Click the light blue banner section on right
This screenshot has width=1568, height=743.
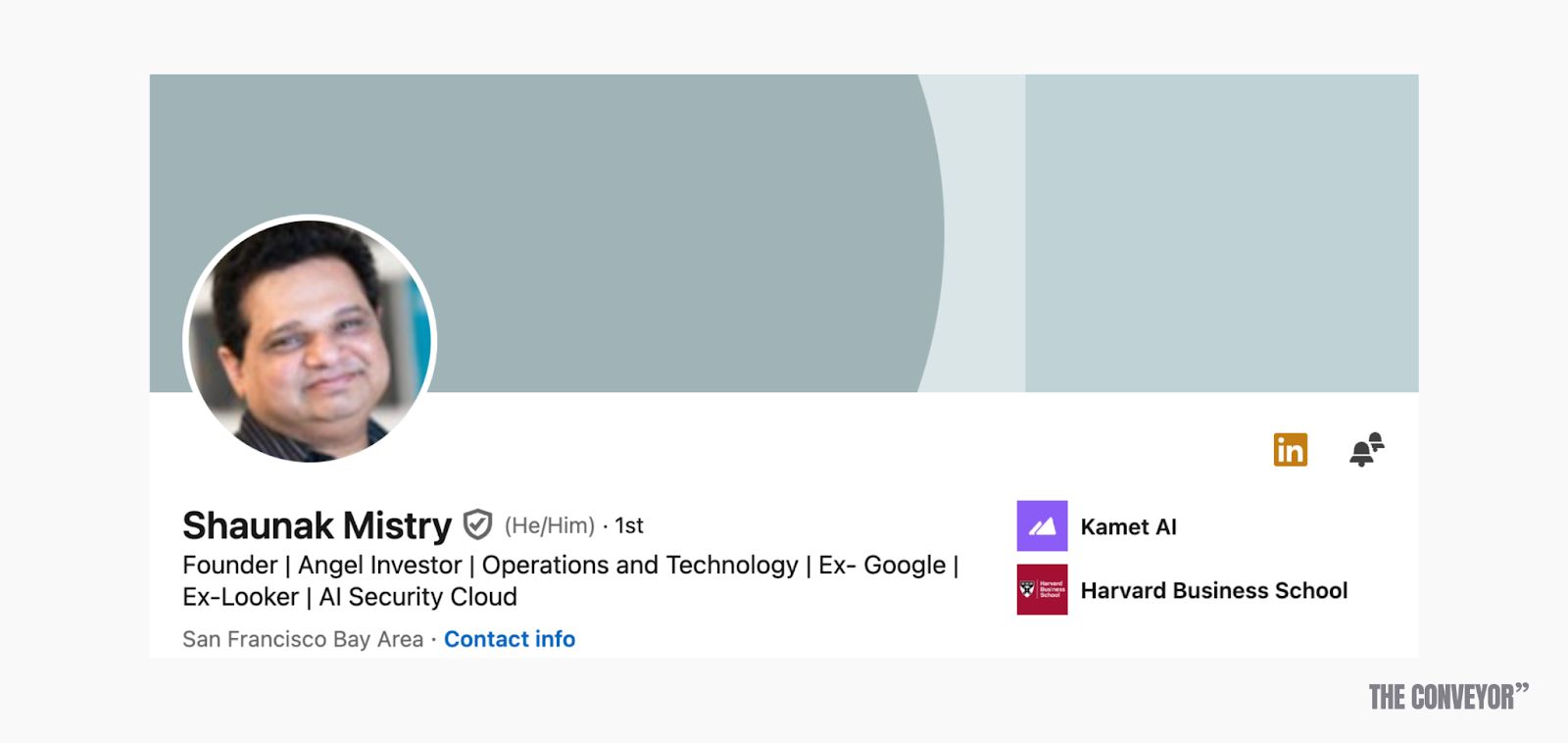click(1222, 233)
